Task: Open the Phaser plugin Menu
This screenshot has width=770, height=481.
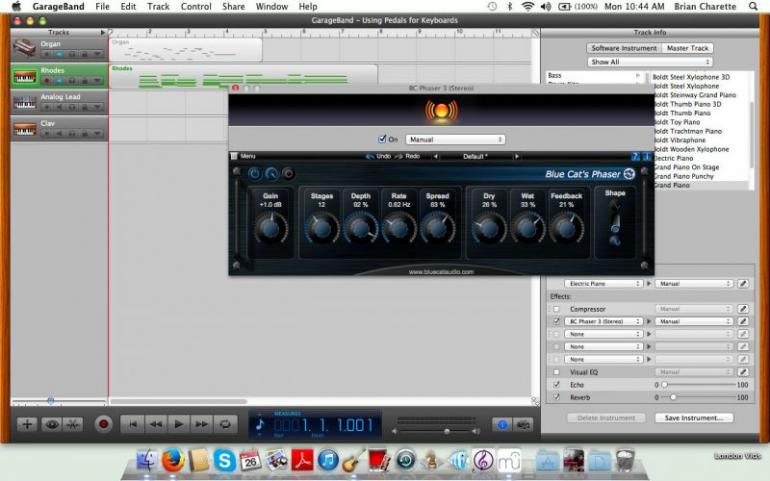Action: (x=244, y=156)
